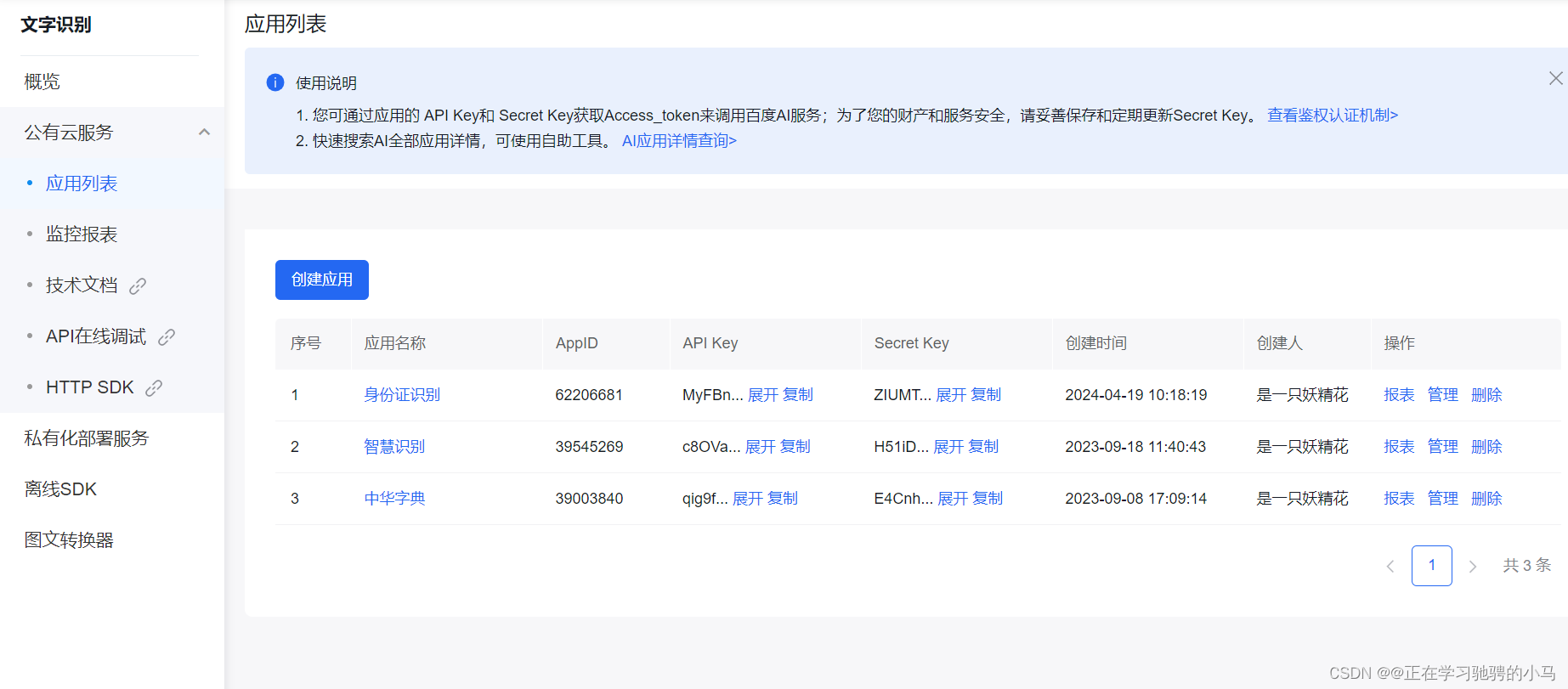
Task: Open 报表 for 中华字典 row
Action: (x=1399, y=499)
